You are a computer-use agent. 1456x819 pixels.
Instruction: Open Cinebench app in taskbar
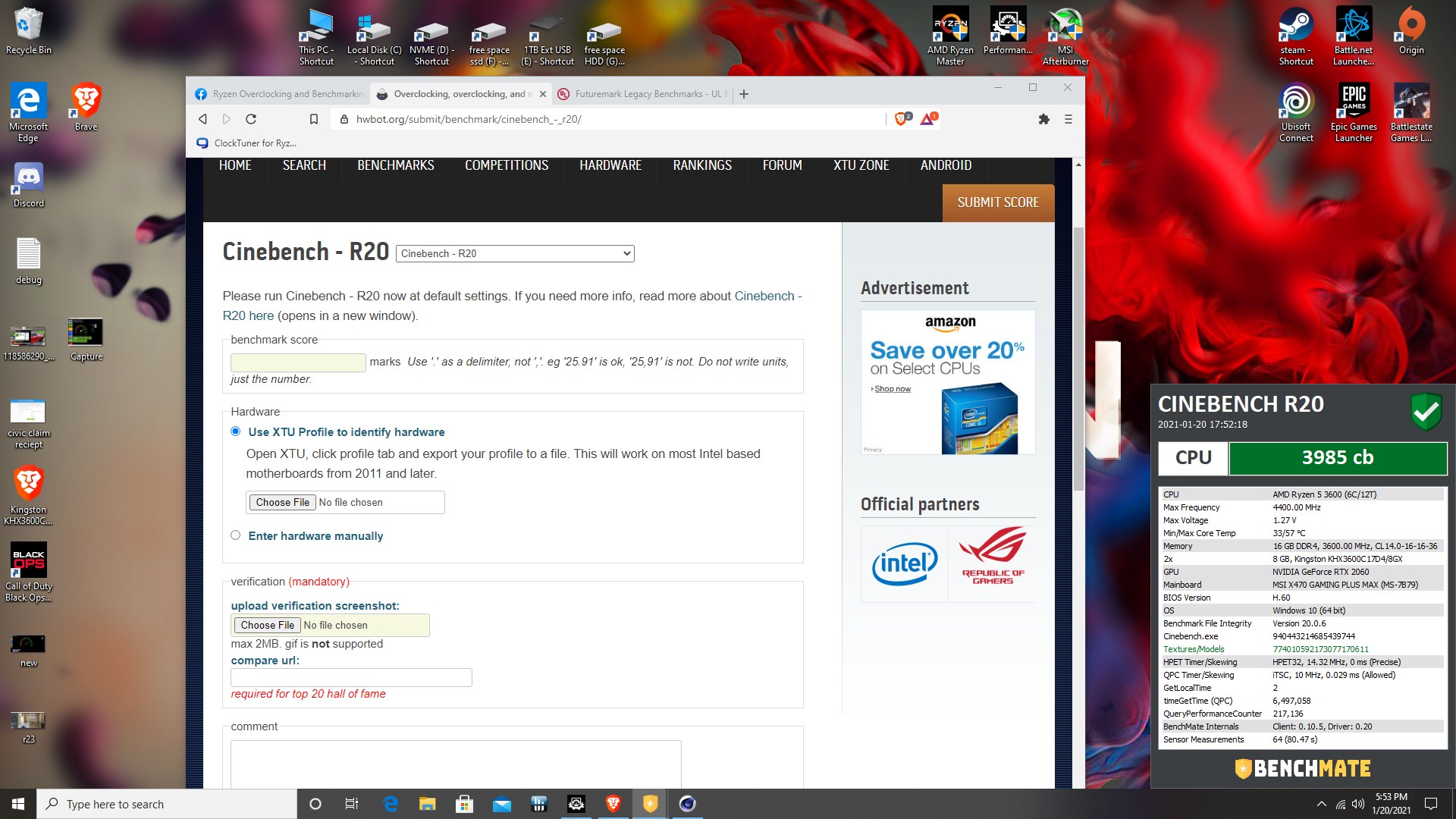click(687, 804)
